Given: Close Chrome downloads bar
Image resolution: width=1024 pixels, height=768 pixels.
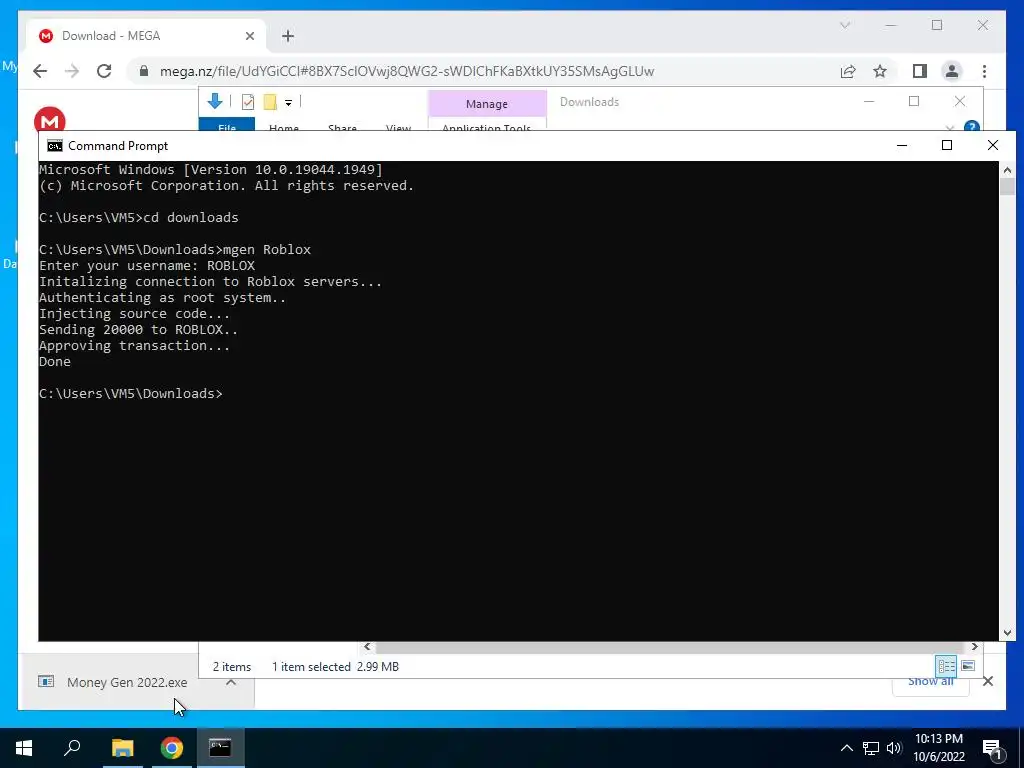Looking at the screenshot, I should tap(987, 682).
